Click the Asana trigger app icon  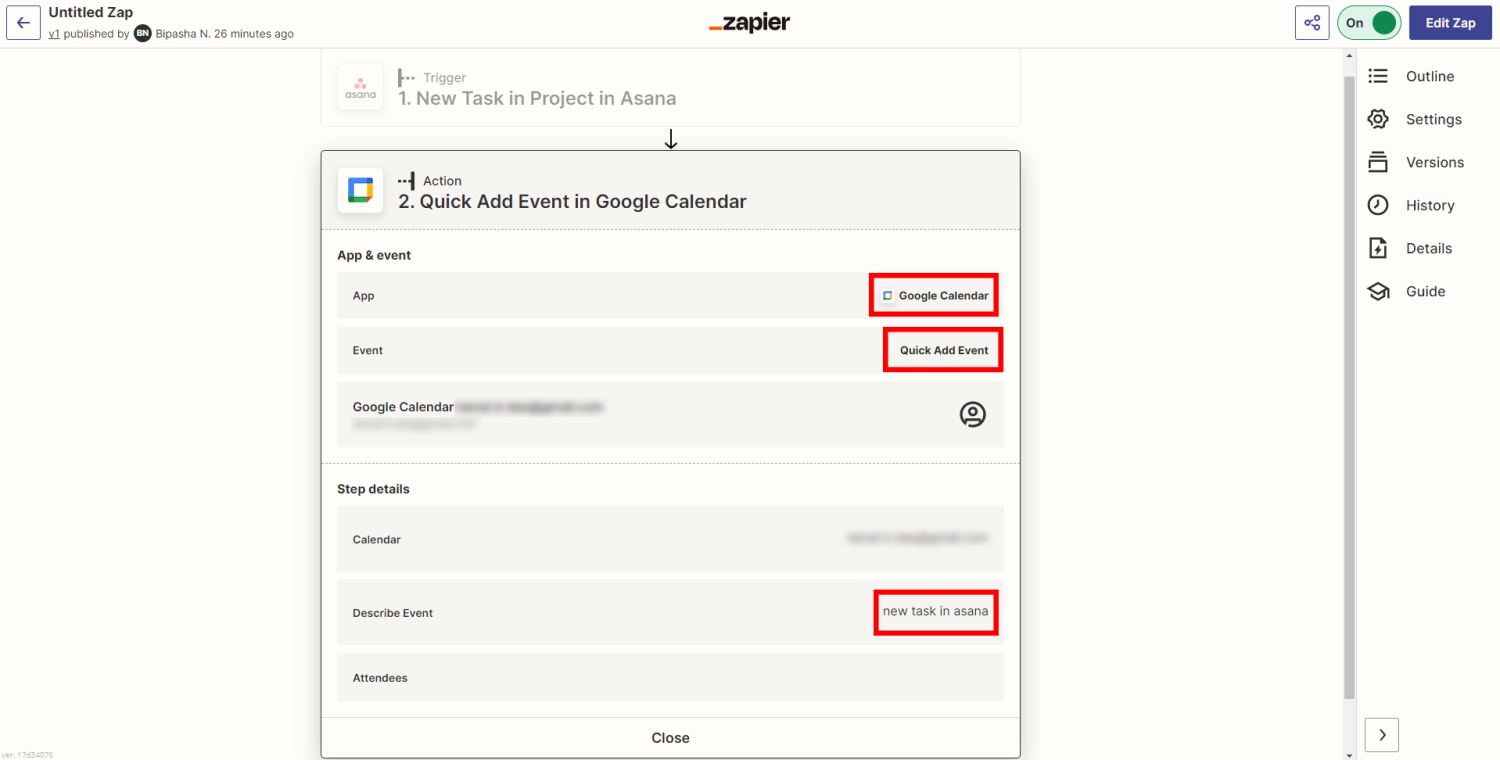pyautogui.click(x=360, y=88)
